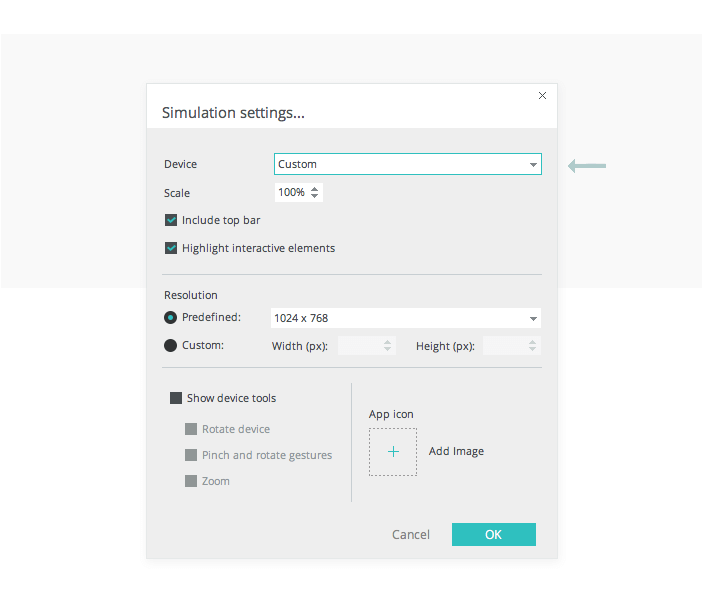Increase the Scale value with up arrow
The width and height of the screenshot is (702, 593).
(x=314, y=189)
